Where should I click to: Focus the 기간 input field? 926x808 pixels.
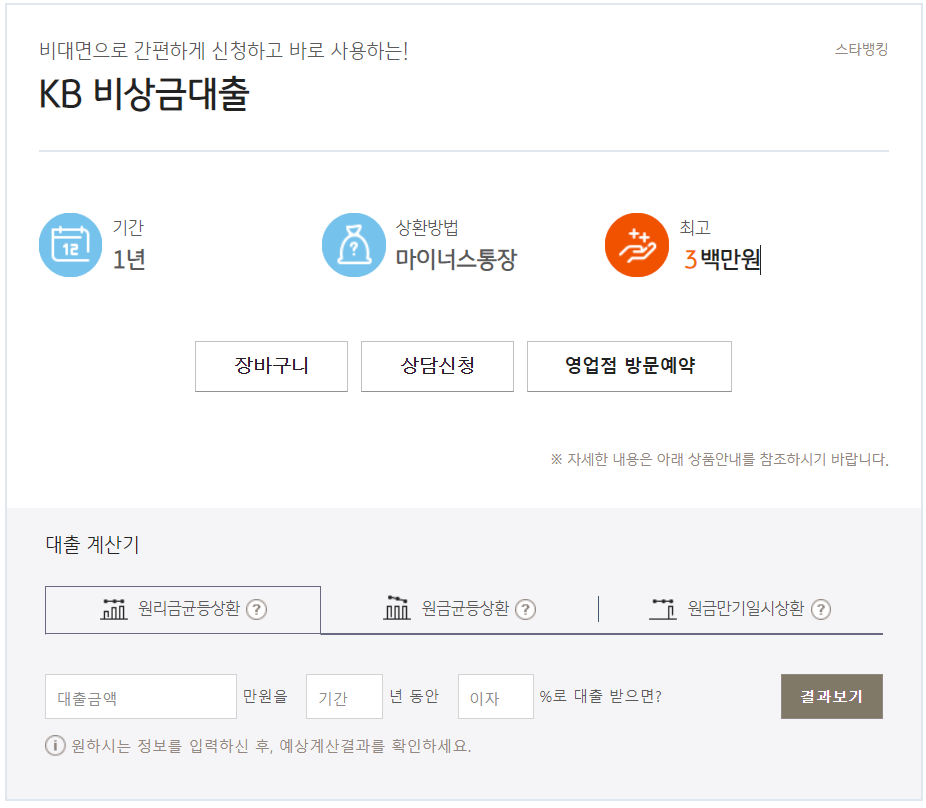344,697
